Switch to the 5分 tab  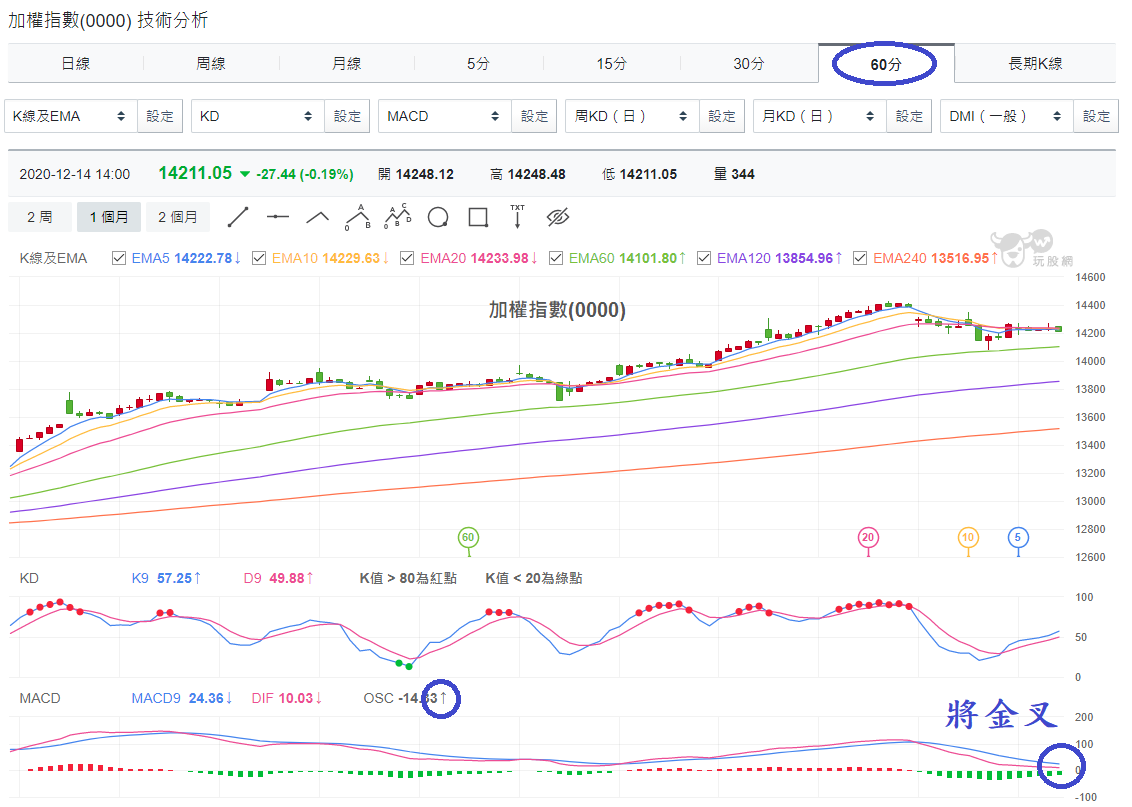pyautogui.click(x=478, y=64)
